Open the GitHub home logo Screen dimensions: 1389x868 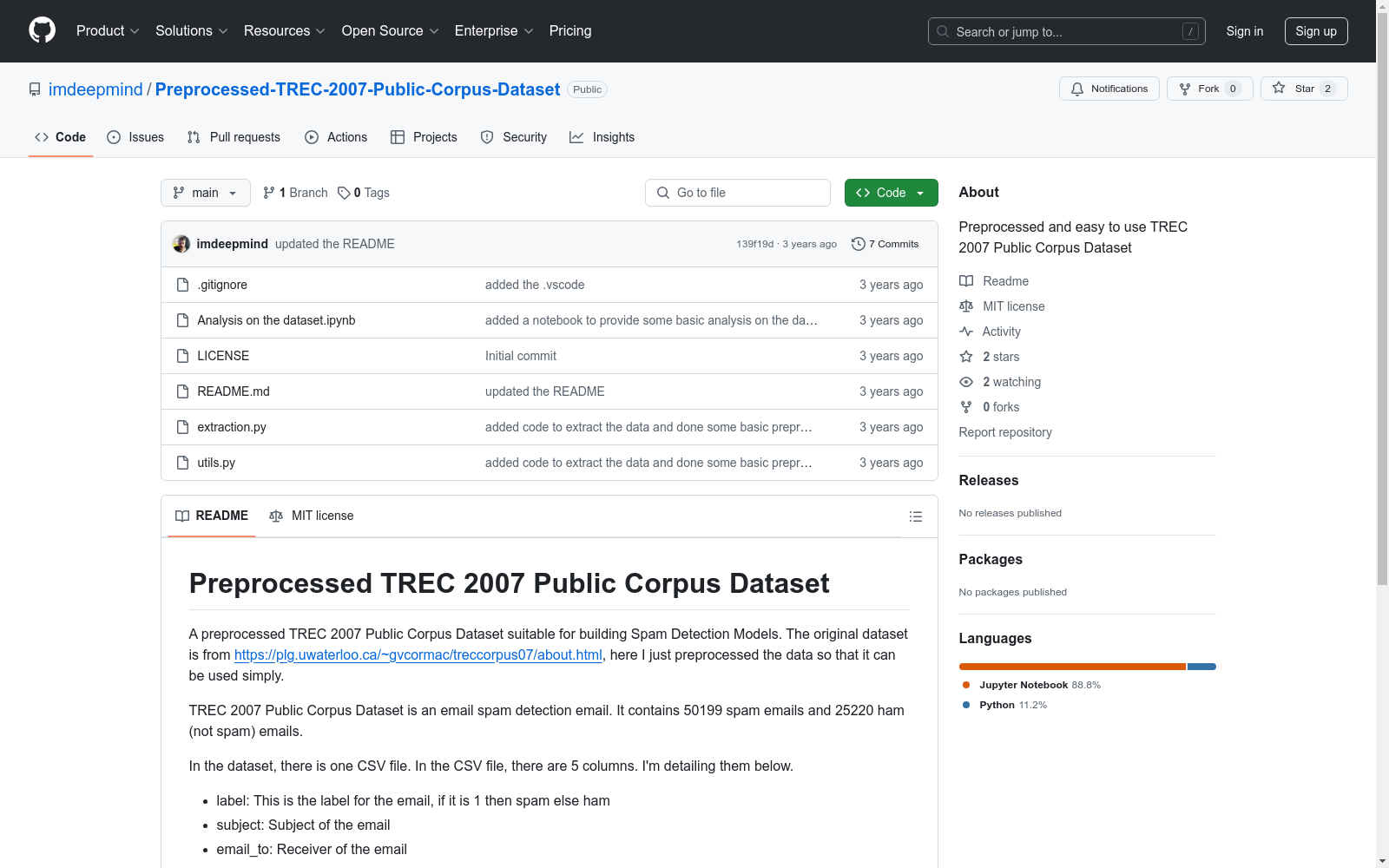click(x=42, y=30)
